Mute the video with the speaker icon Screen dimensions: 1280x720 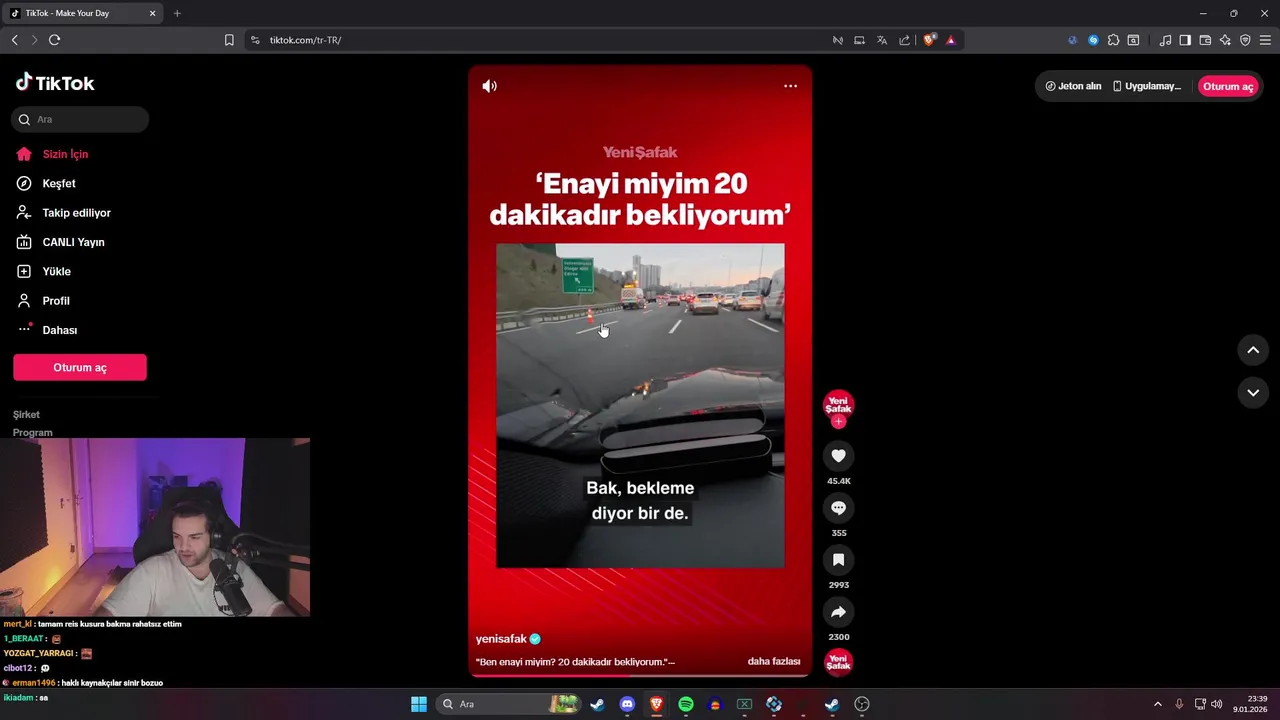tap(489, 86)
